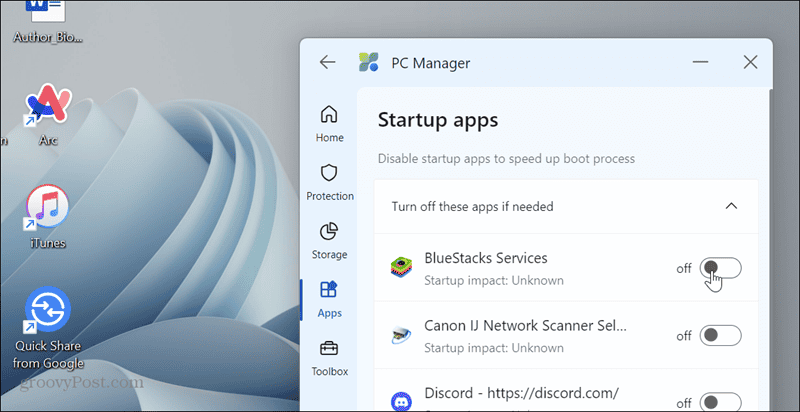Click the 'Startup apps' heading
This screenshot has width=800, height=412.
(438, 120)
